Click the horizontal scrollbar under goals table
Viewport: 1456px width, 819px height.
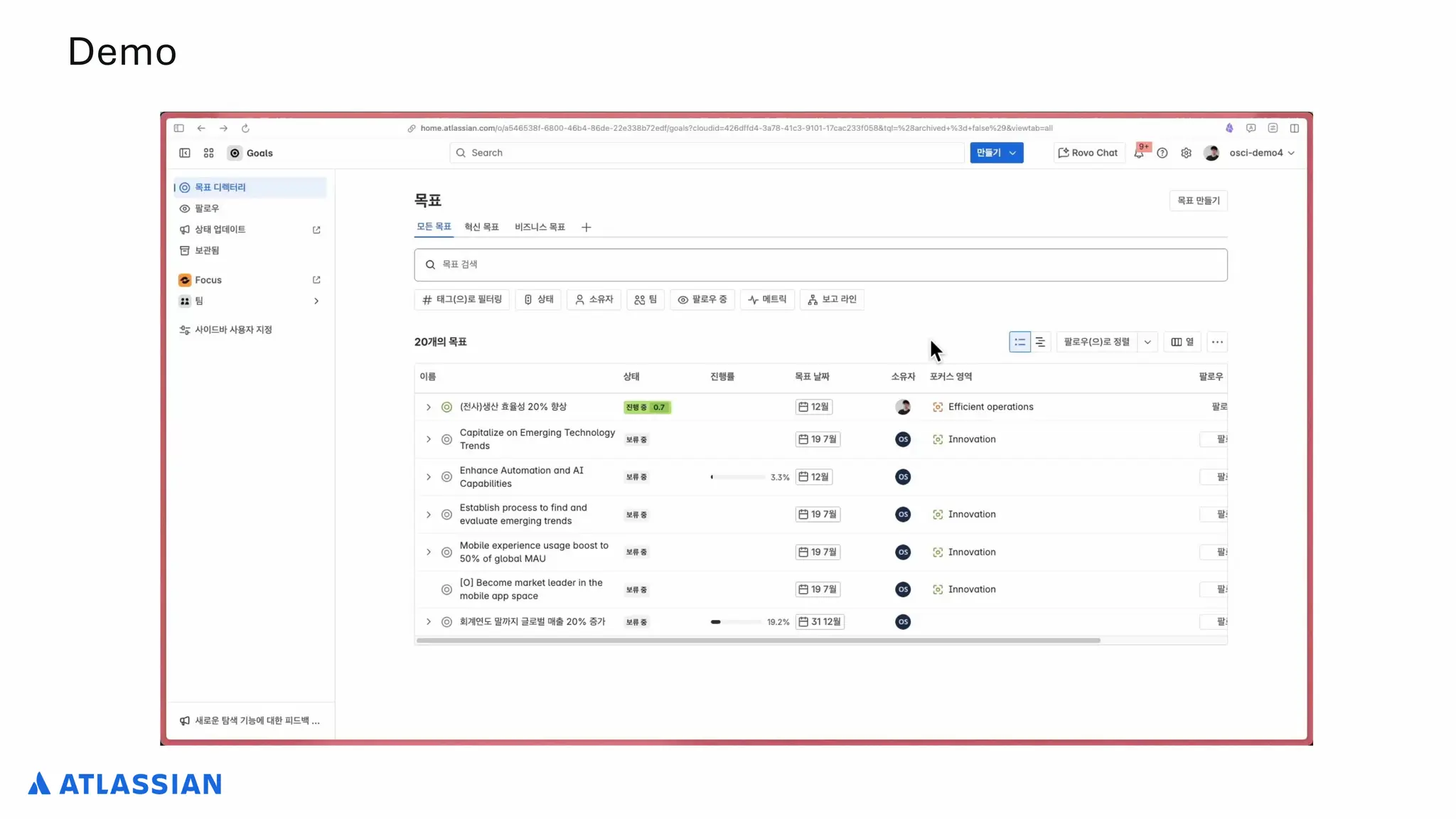click(x=758, y=641)
